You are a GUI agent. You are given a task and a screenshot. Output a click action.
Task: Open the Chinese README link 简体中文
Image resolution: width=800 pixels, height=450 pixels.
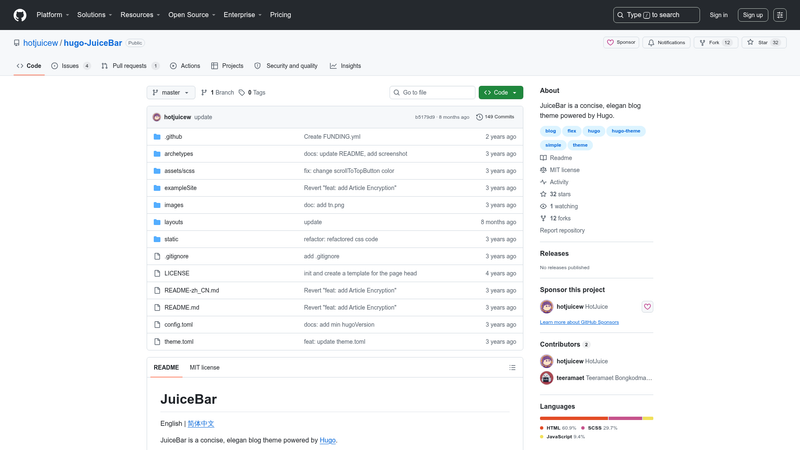click(x=201, y=424)
